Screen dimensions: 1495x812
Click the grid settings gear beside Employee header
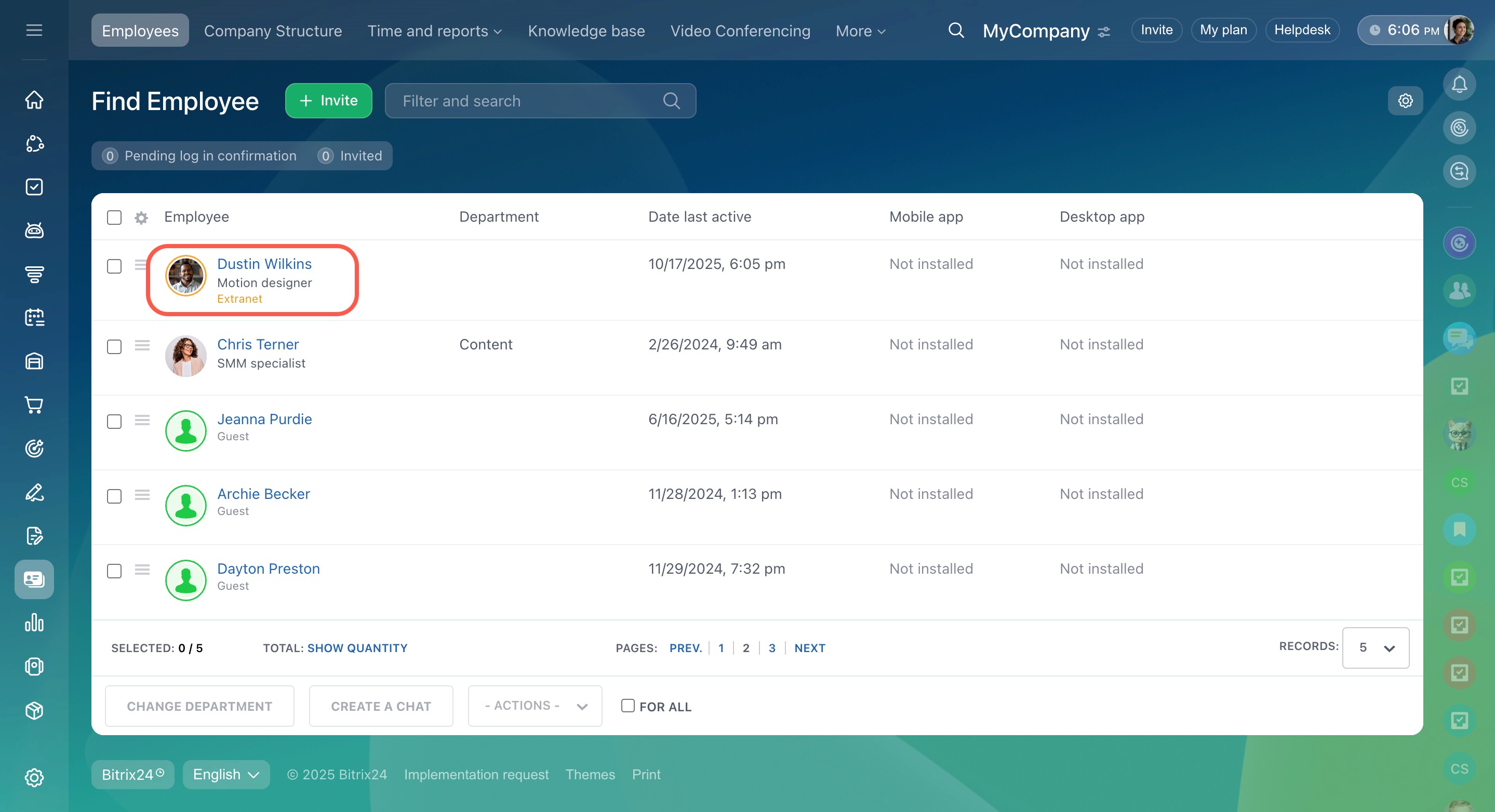tap(141, 218)
